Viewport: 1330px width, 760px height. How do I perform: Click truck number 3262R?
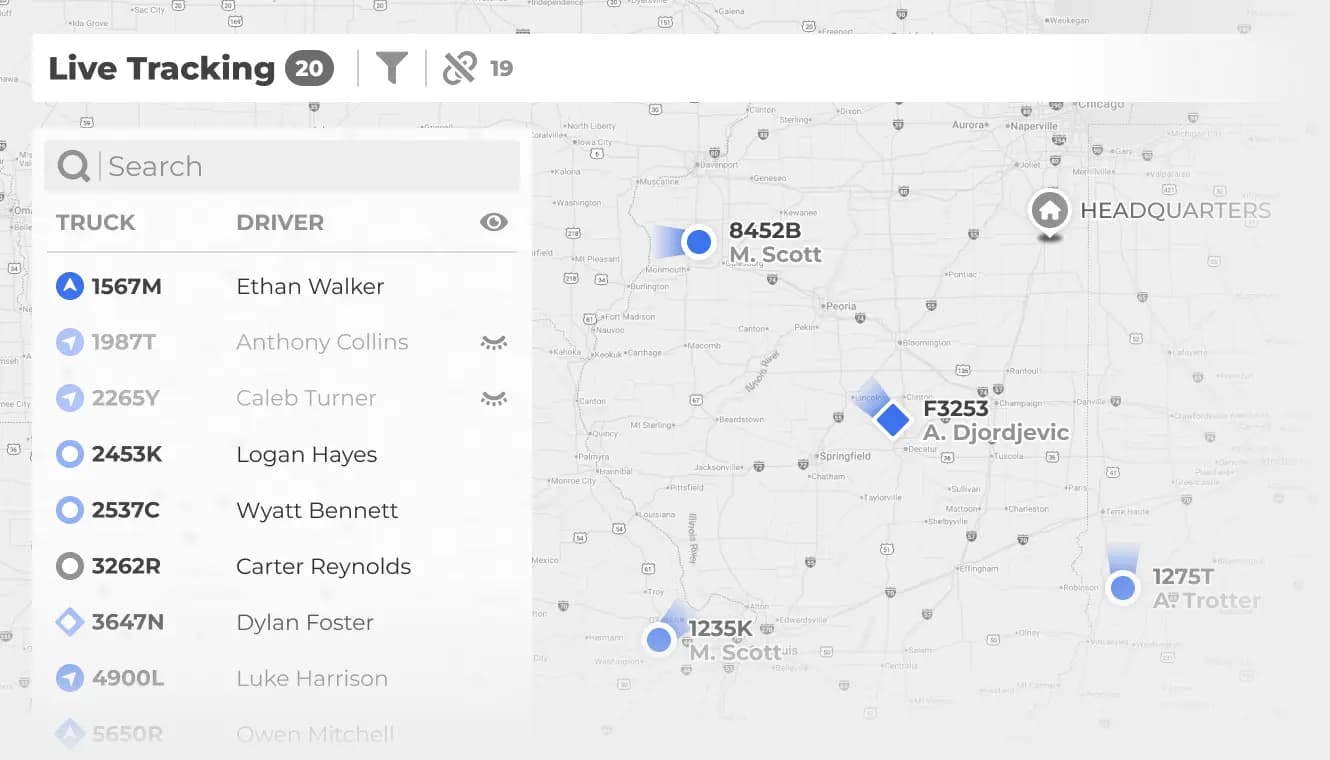(x=126, y=567)
